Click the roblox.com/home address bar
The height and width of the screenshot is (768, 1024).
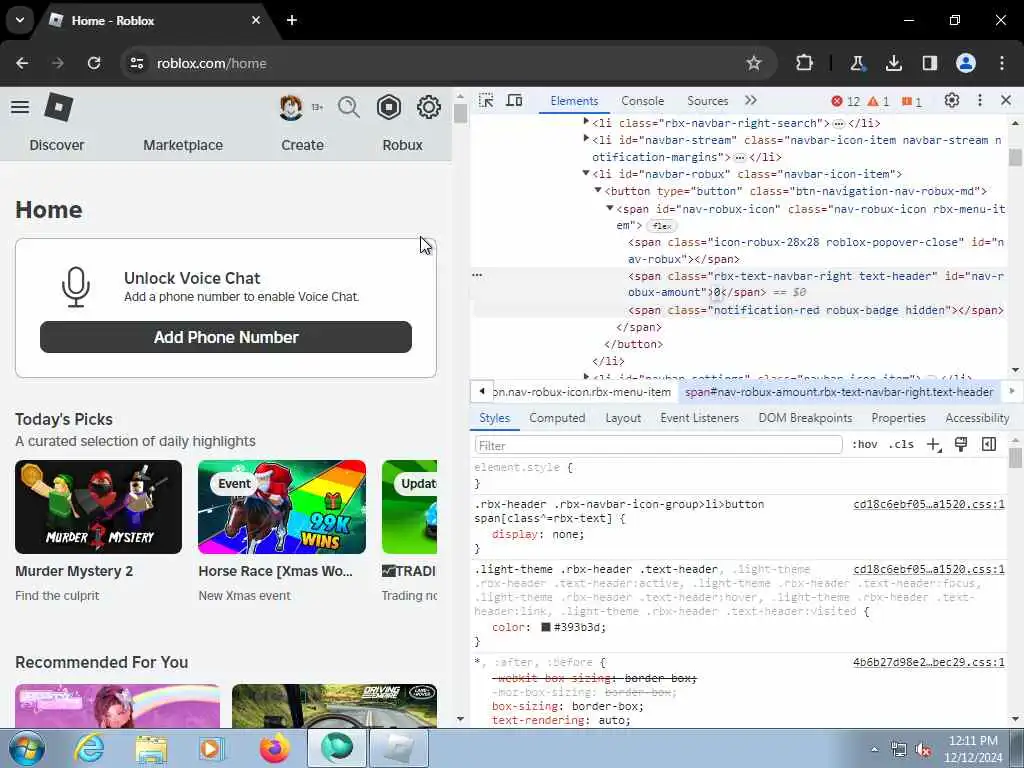pos(447,63)
